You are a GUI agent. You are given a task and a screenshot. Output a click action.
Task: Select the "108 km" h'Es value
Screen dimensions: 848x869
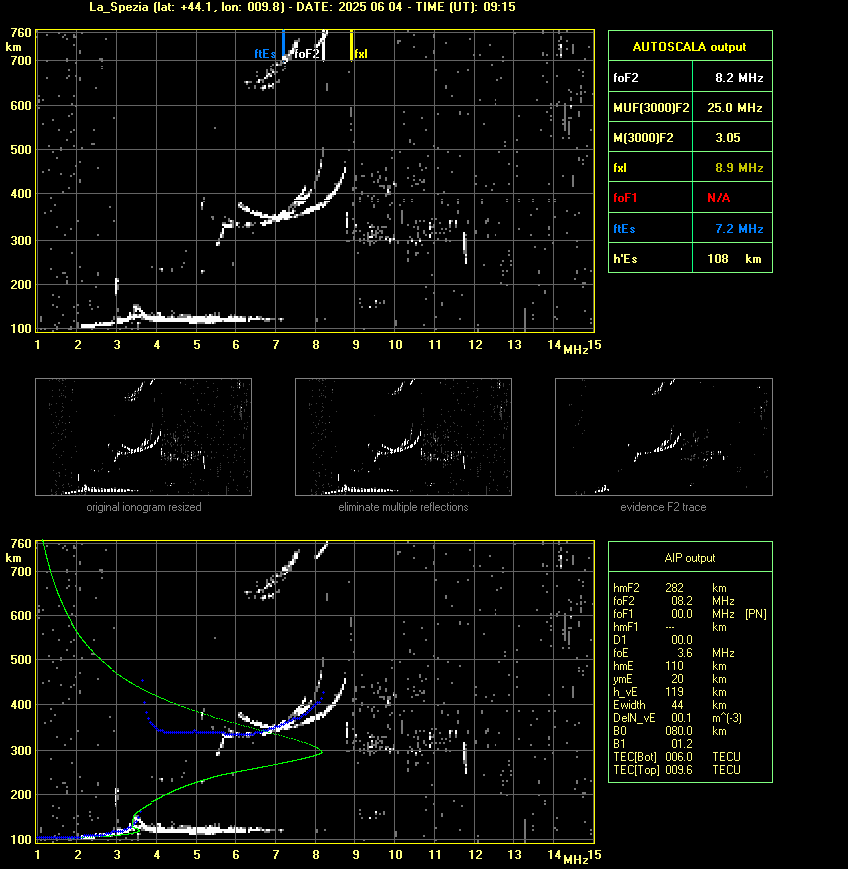[x=734, y=259]
